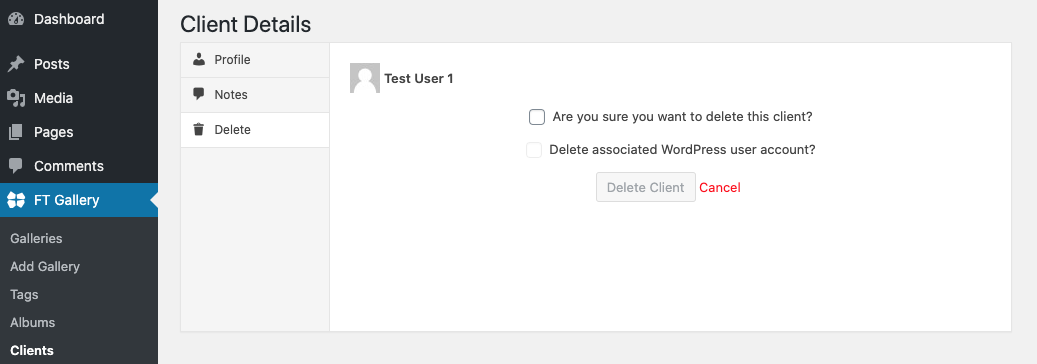Open the Tags submenu link
The height and width of the screenshot is (364, 1037).
point(24,295)
